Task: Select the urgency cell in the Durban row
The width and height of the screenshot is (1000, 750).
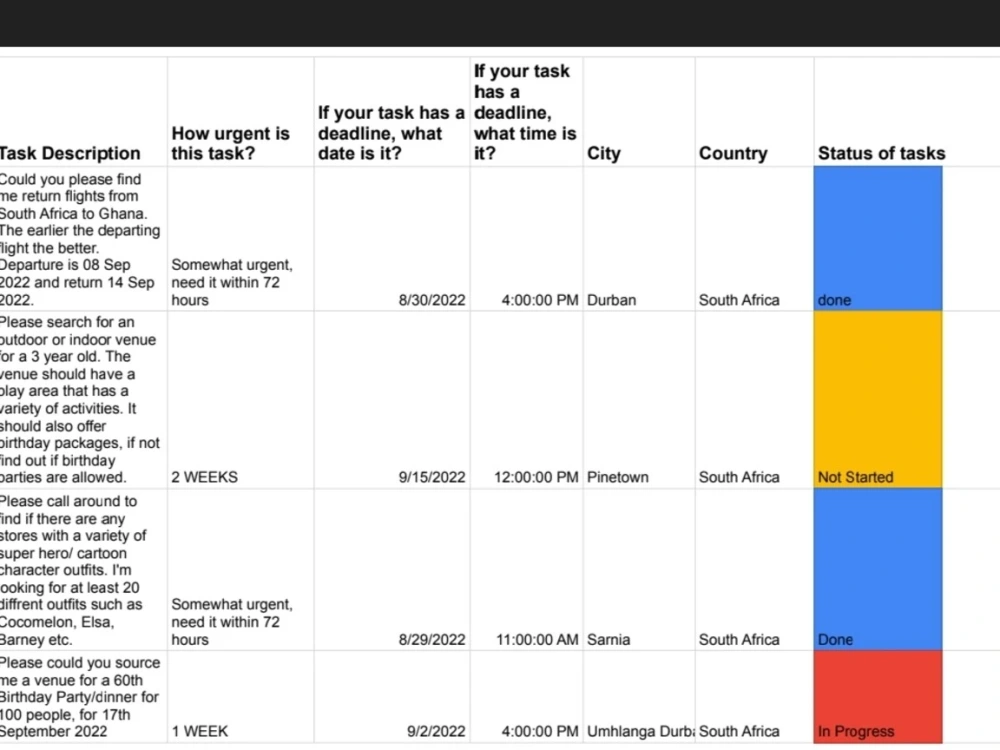Action: point(240,239)
